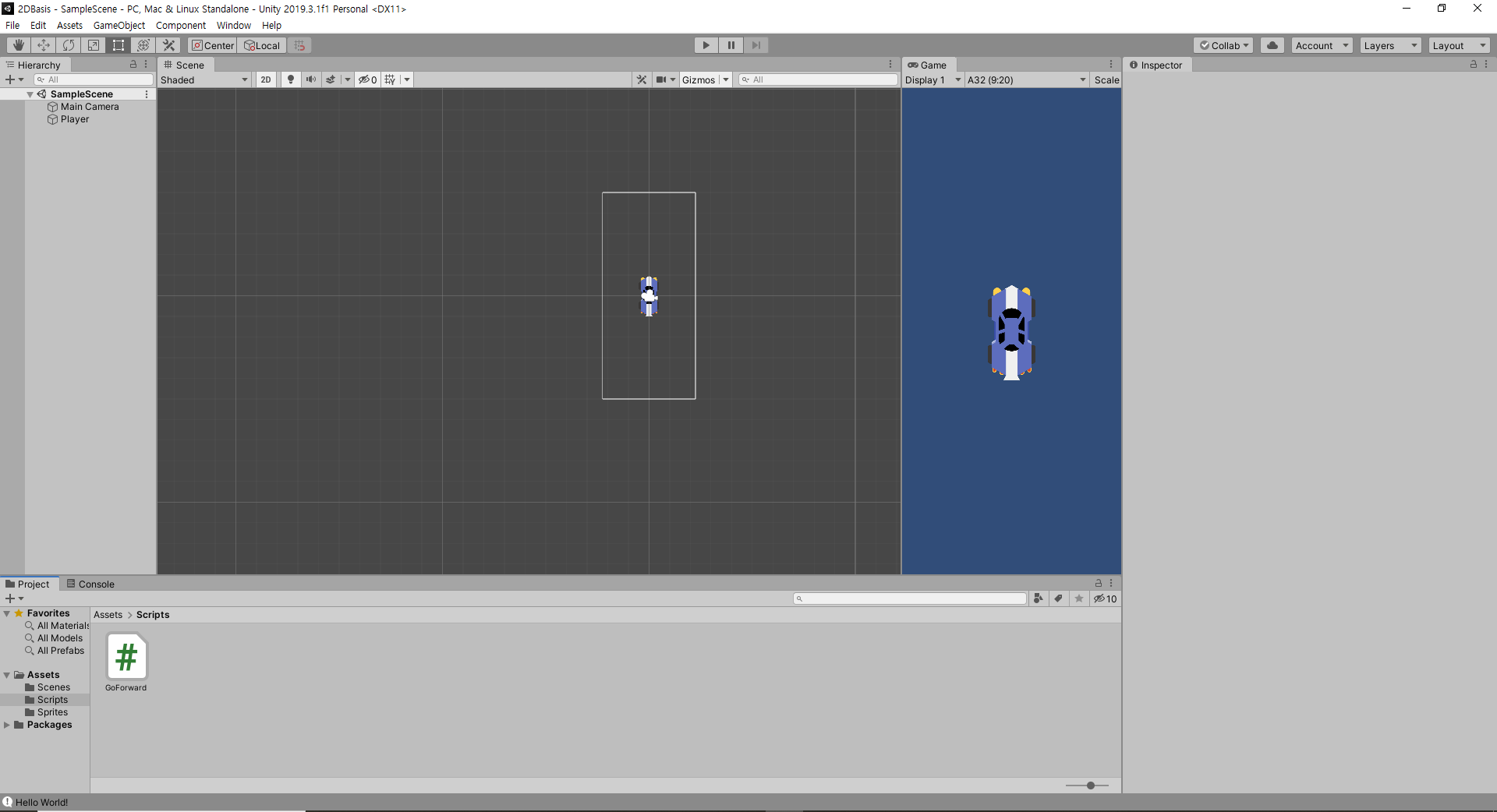
Task: Collapse the SampleScene tree
Action: tap(30, 94)
